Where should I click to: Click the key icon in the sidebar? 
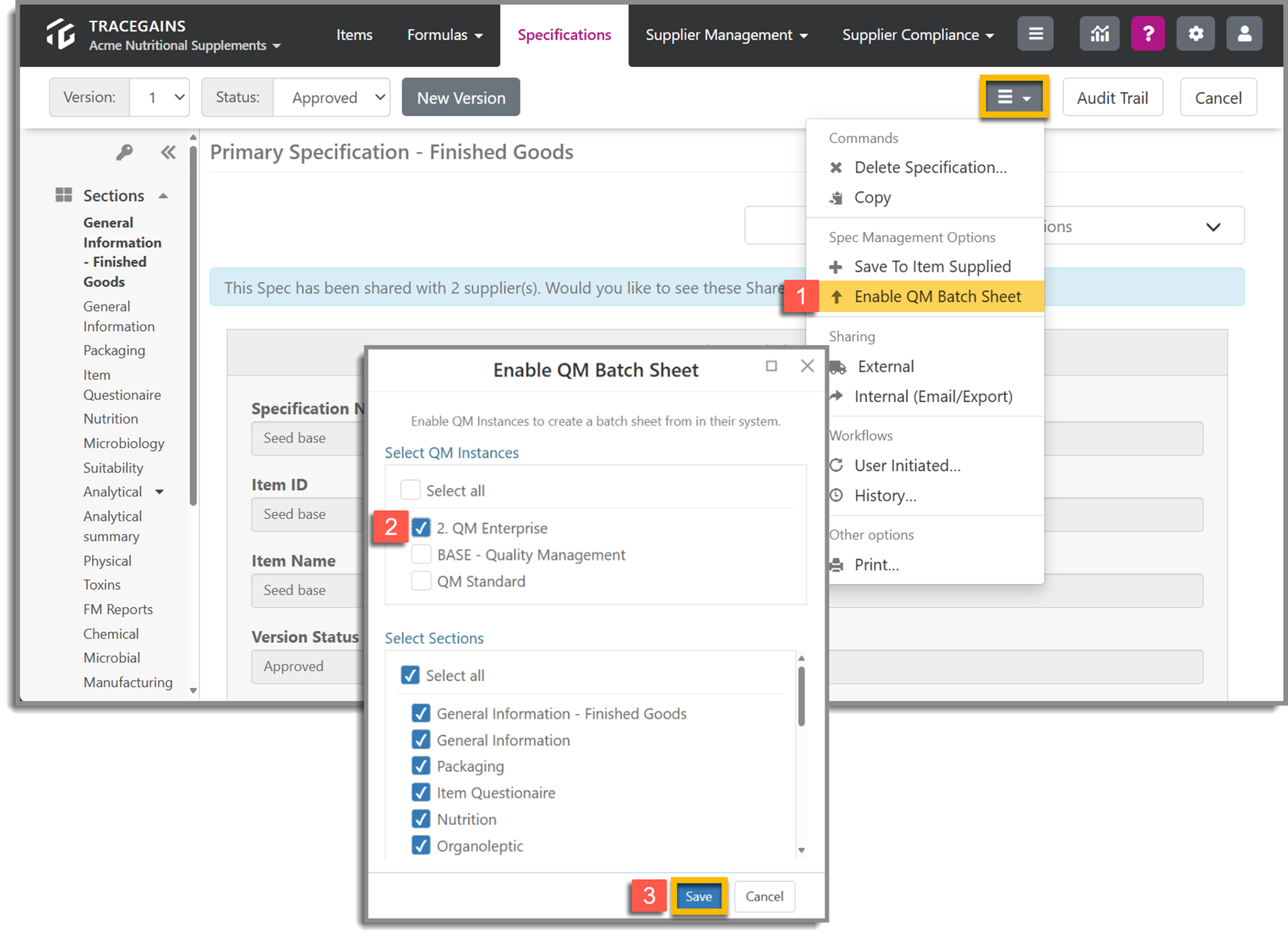coord(125,152)
